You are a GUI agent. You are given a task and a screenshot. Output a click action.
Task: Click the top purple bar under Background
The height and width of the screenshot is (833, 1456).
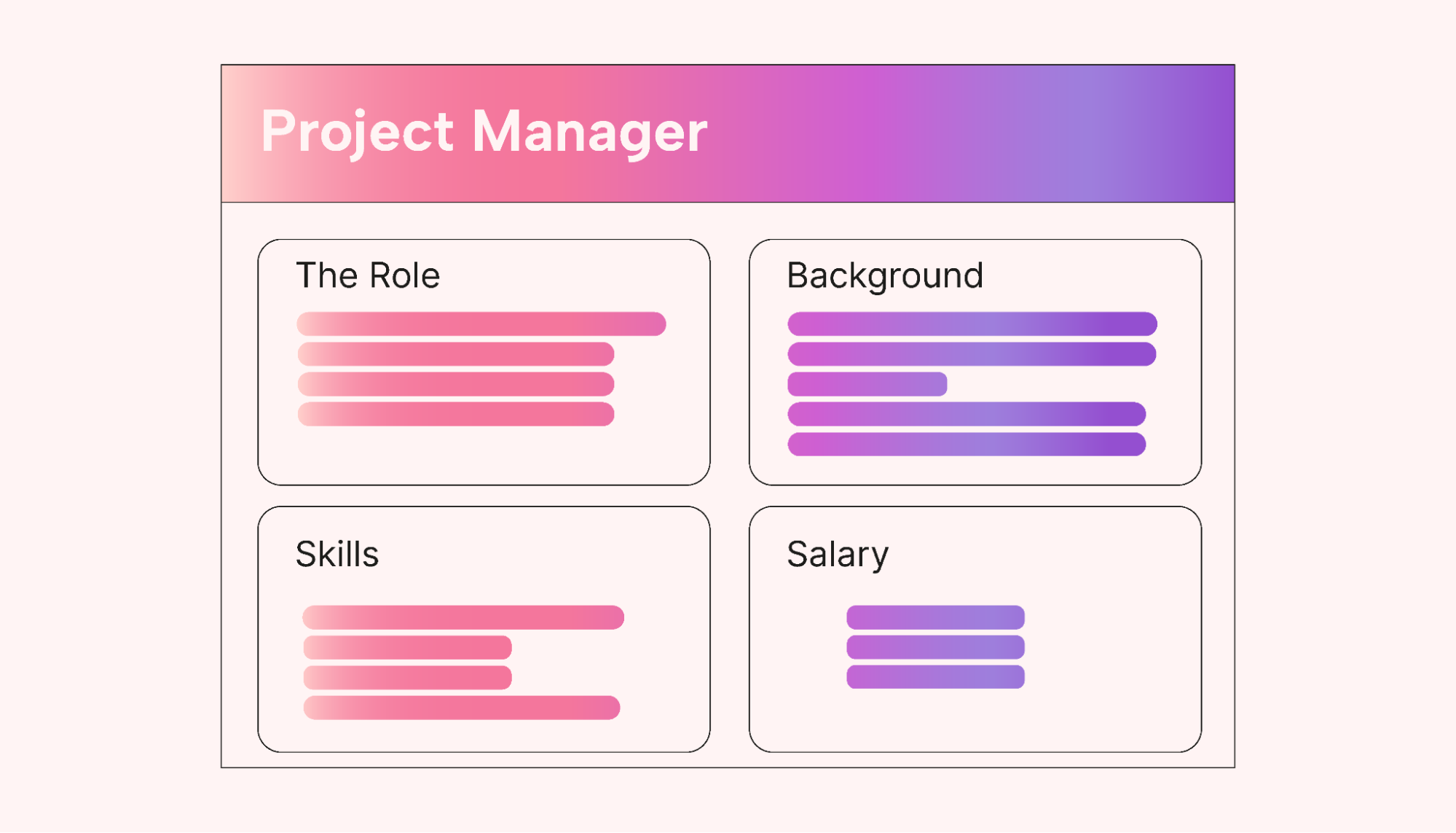tap(972, 324)
